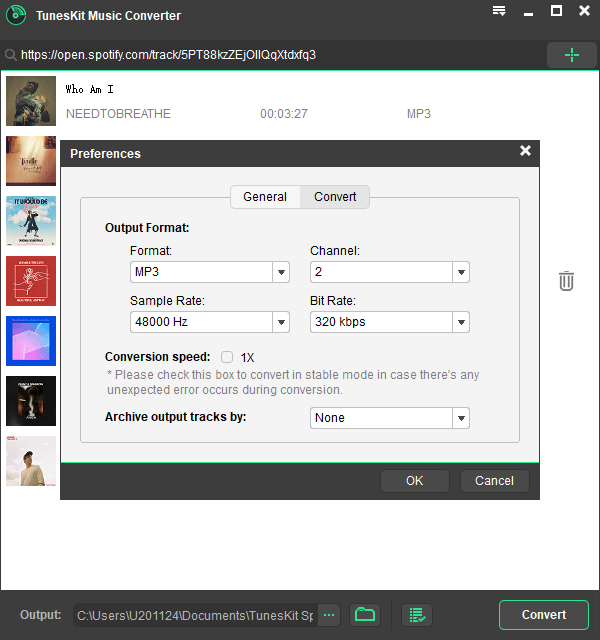Viewport: 600px width, 640px height.
Task: Click the search magnifier icon
Action: (x=11, y=55)
